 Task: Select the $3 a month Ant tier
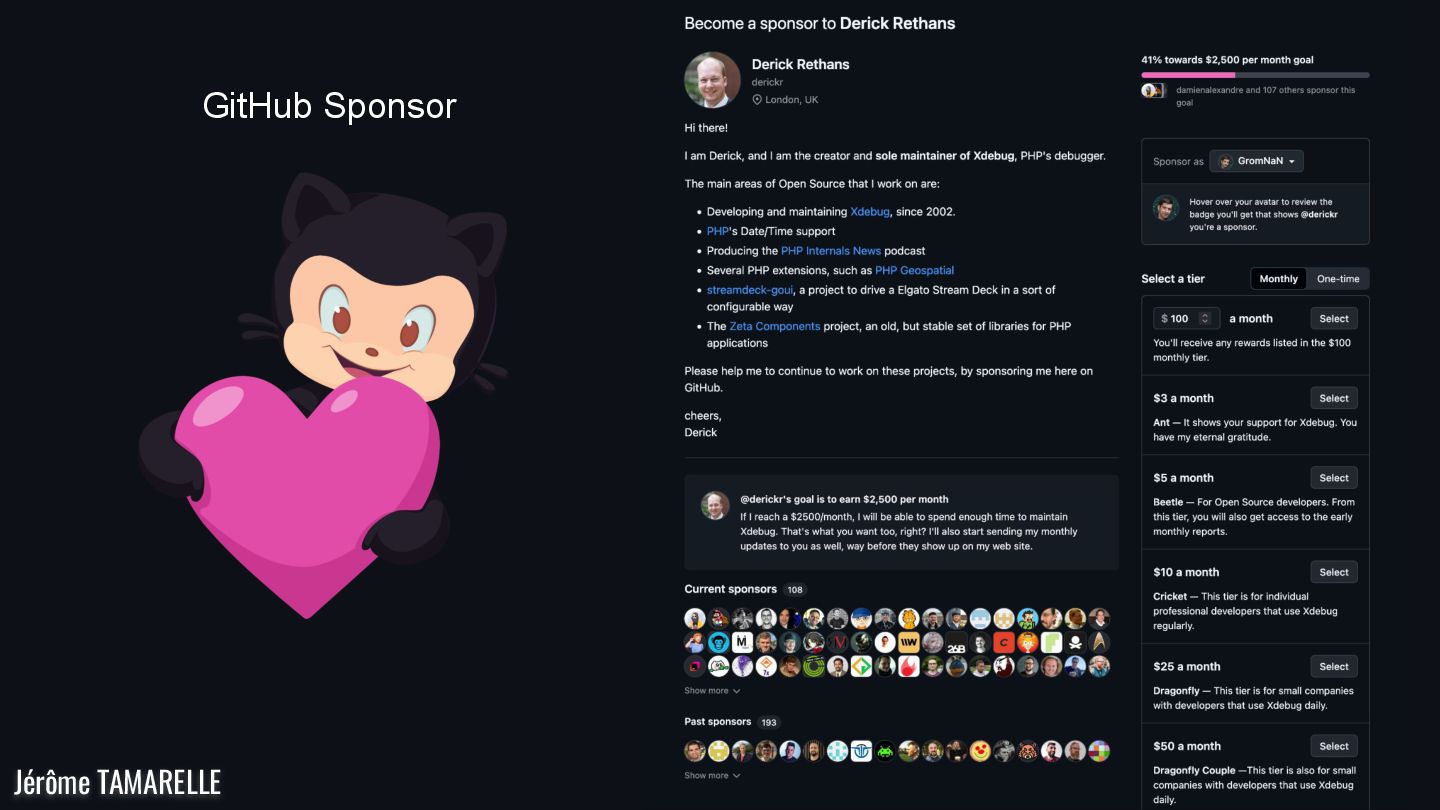tap(1334, 398)
